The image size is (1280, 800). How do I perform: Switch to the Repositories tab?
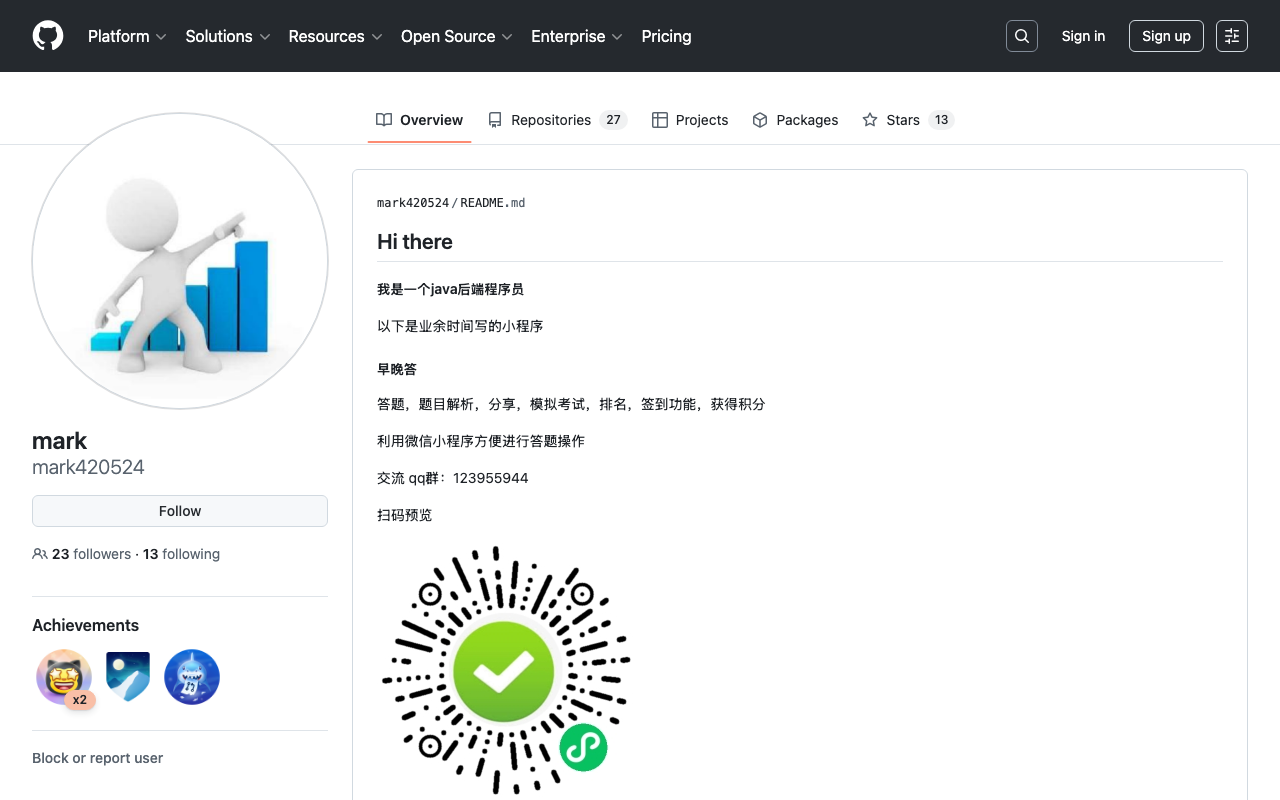557,120
